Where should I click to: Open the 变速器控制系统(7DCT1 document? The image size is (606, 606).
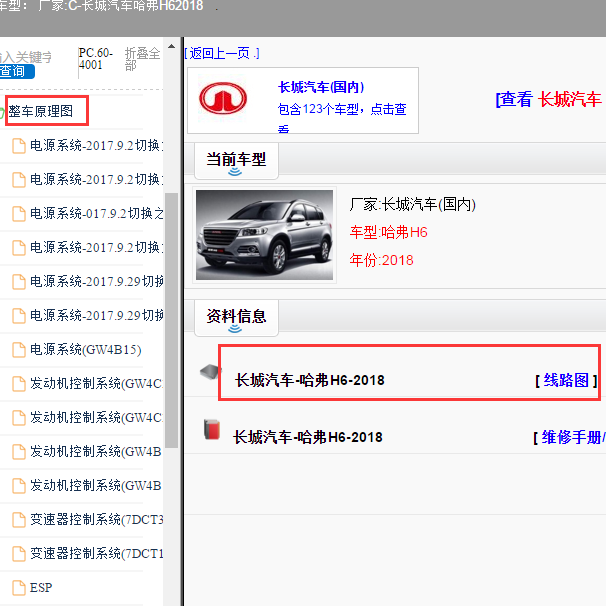[x=97, y=553]
